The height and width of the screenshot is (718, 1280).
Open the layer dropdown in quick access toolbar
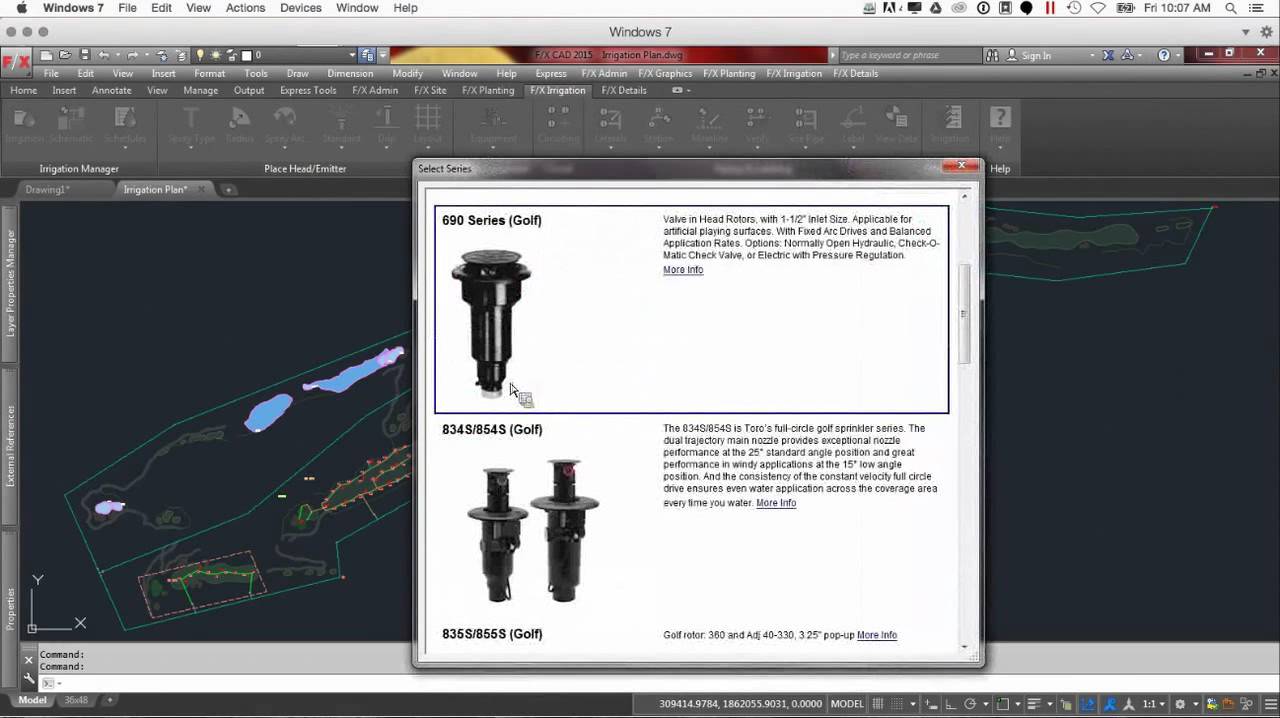[x=352, y=55]
